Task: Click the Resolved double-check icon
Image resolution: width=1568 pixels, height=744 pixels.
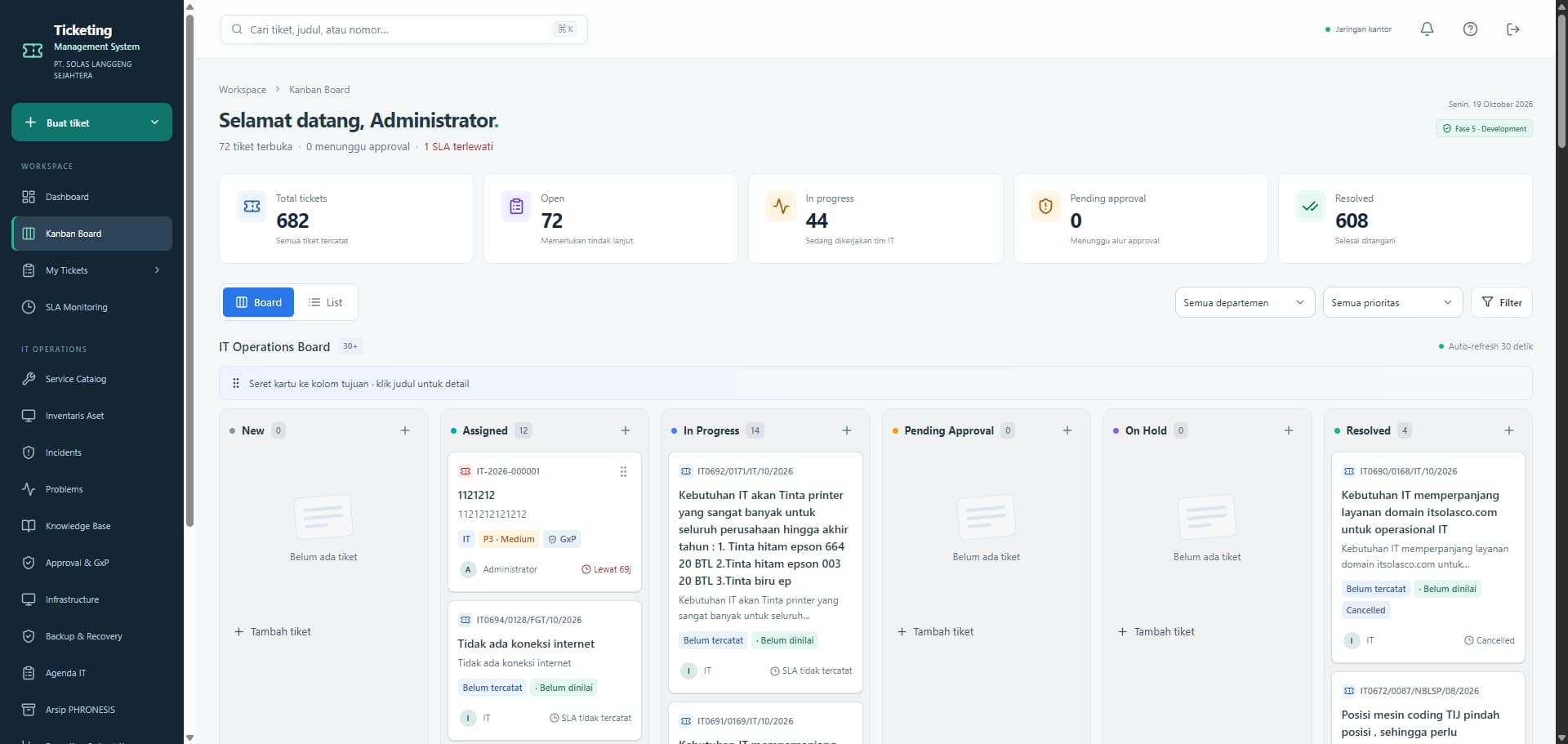Action: tap(1311, 207)
